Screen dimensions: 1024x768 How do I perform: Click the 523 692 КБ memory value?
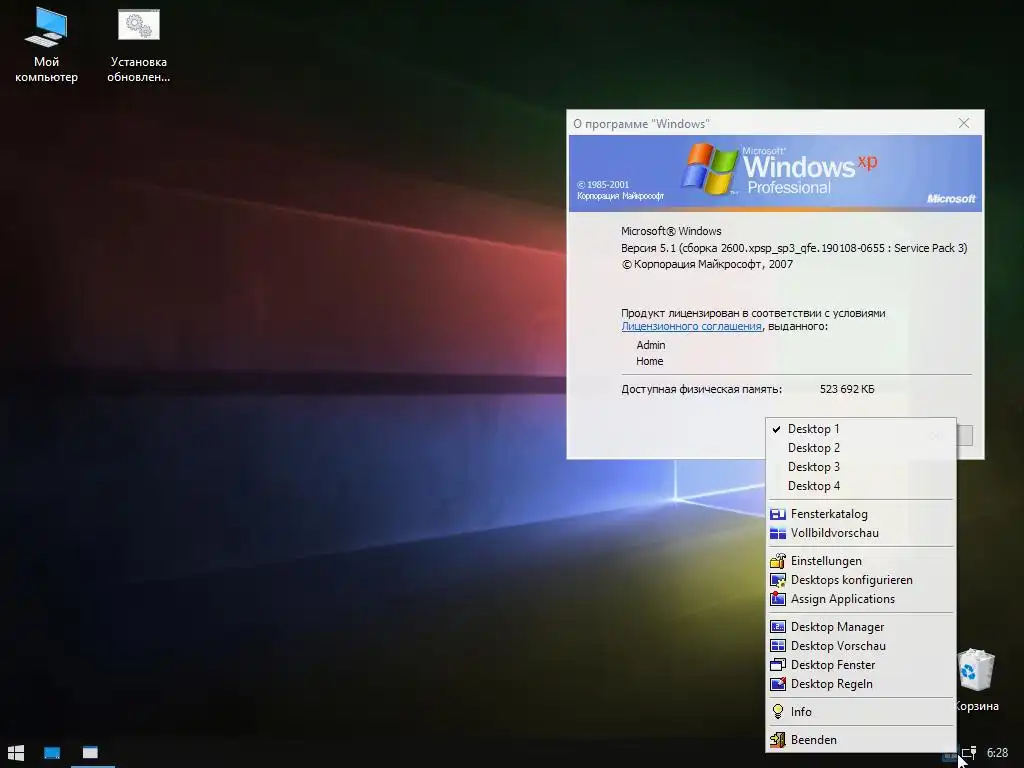coord(847,389)
